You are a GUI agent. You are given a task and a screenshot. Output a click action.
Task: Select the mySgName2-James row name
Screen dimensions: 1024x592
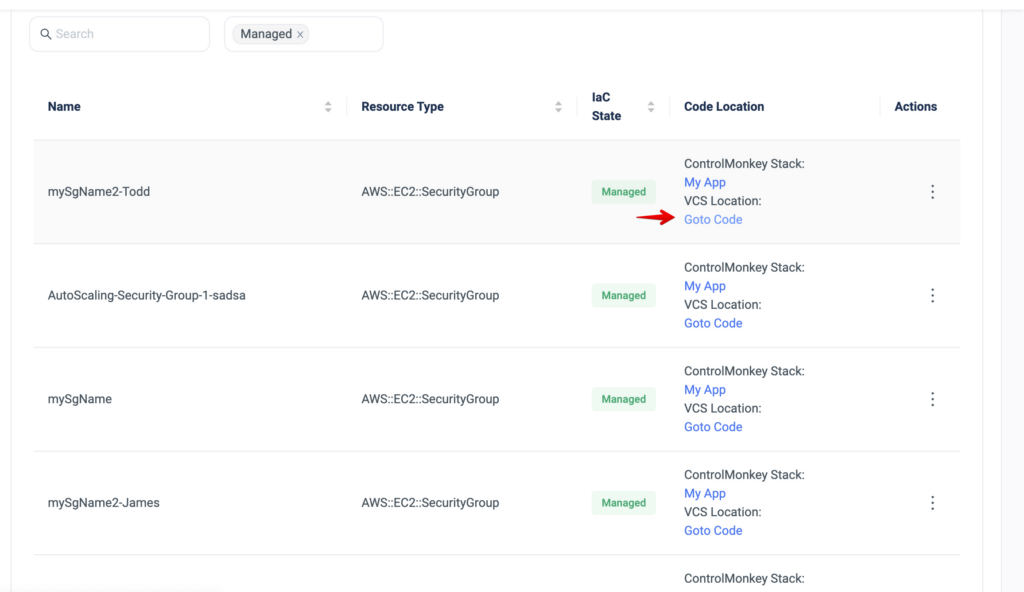pos(104,502)
